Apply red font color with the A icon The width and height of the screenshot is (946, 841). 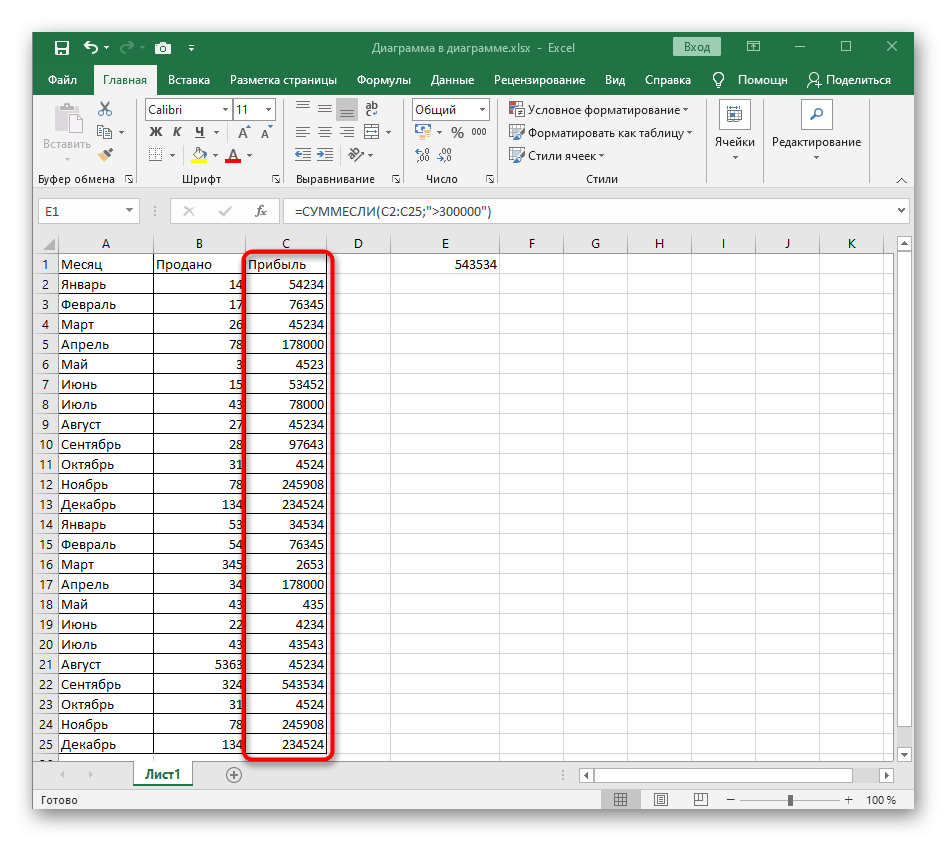(233, 155)
